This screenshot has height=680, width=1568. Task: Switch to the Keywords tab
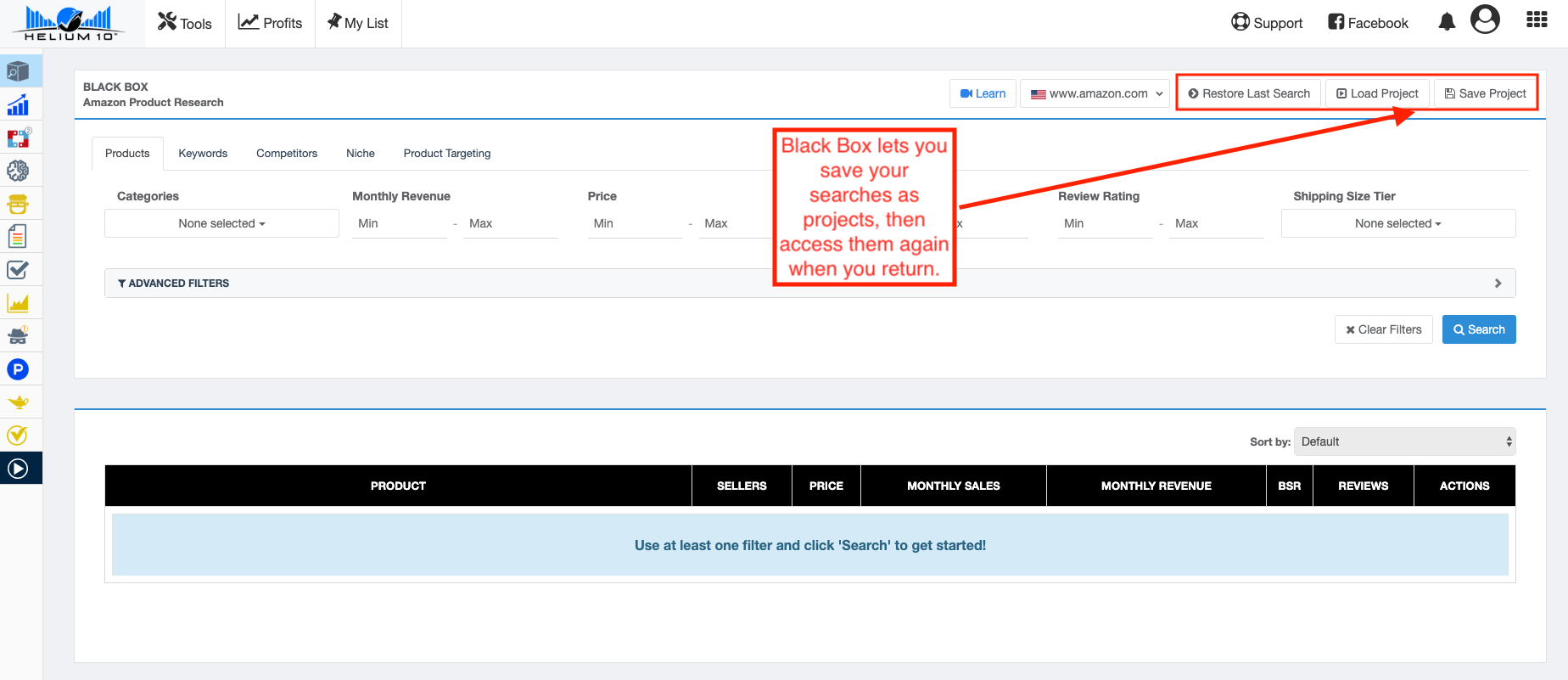(x=203, y=154)
